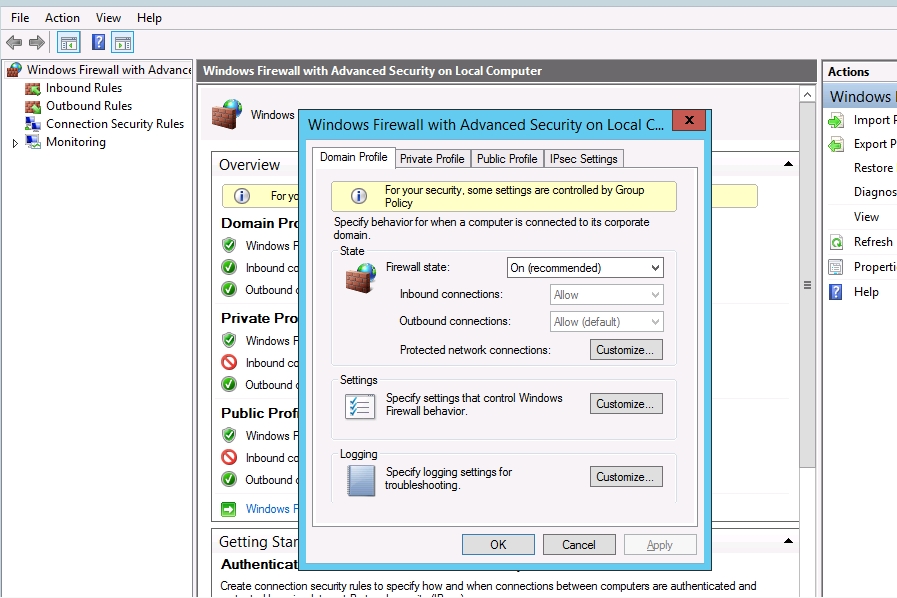Click the red blocked icon under Private Profile

coord(229,362)
